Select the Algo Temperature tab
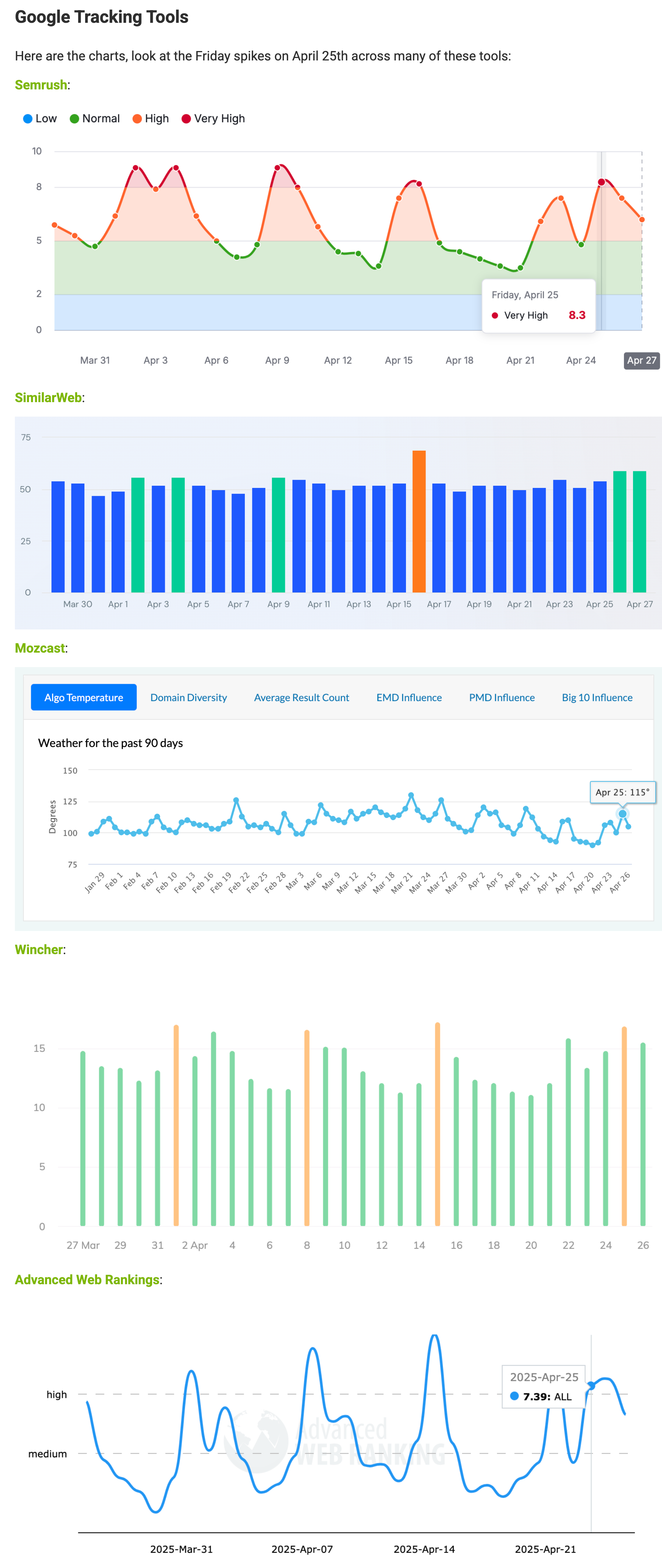This screenshot has height=1568, width=662. point(83,697)
